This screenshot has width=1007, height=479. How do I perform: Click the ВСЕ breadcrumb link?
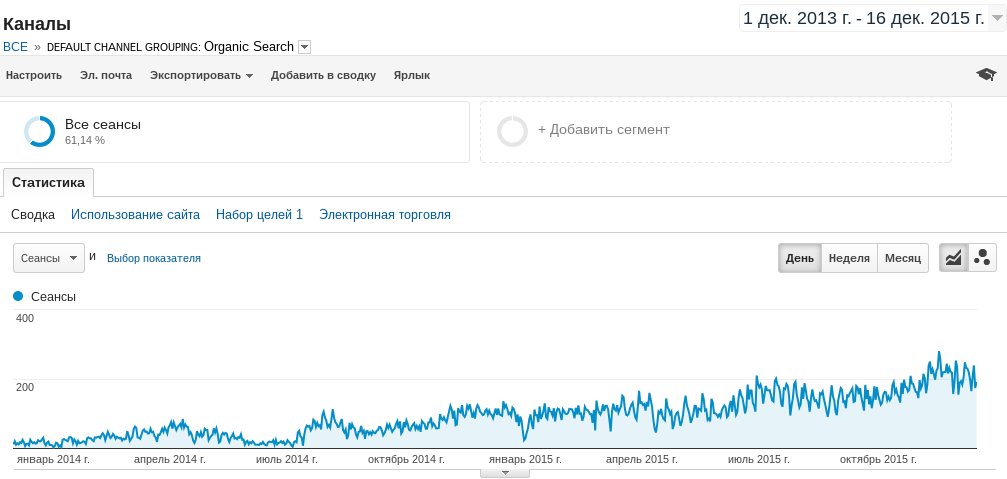pos(16,47)
